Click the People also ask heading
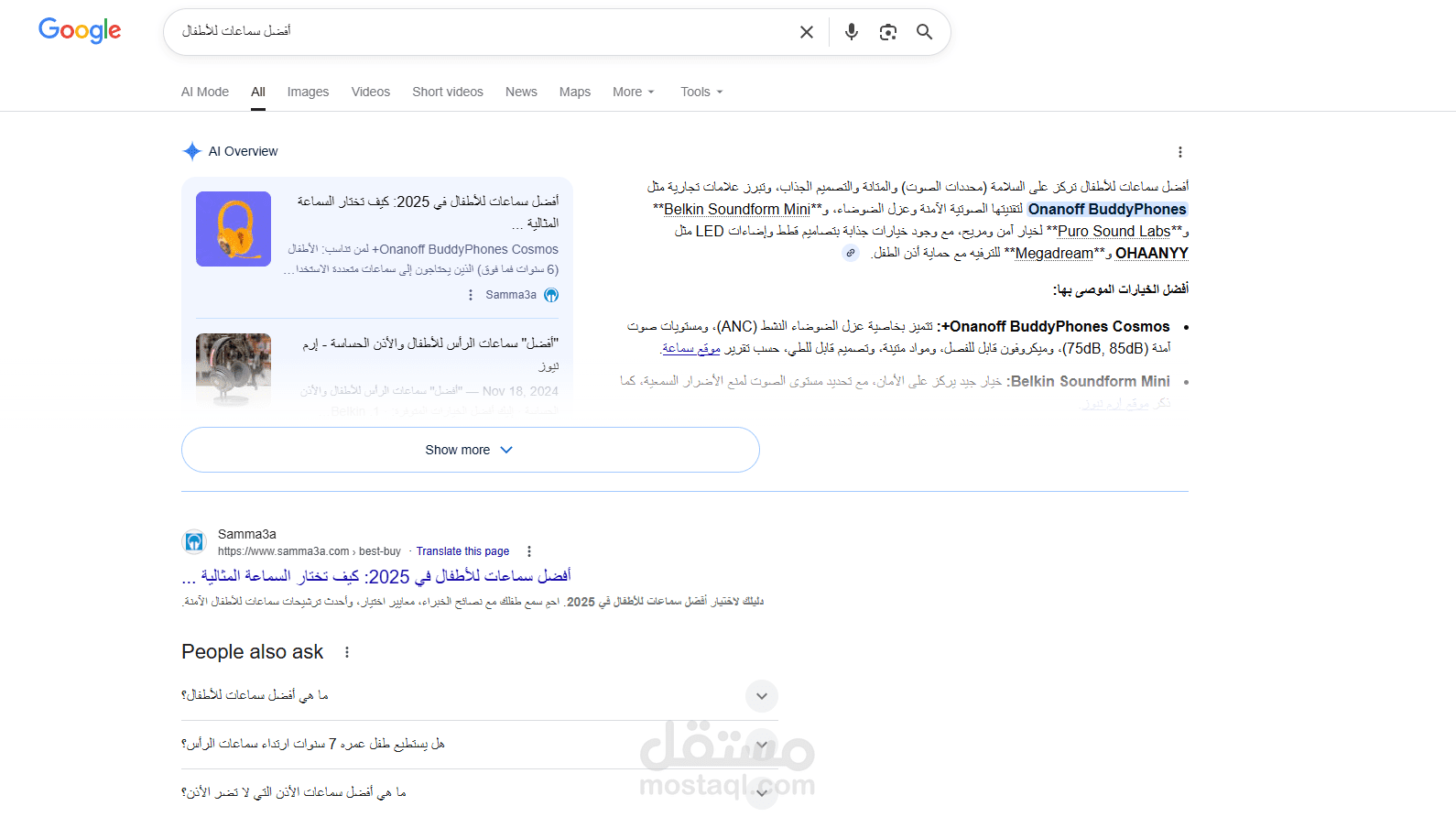Image resolution: width=1456 pixels, height=817 pixels. point(253,652)
